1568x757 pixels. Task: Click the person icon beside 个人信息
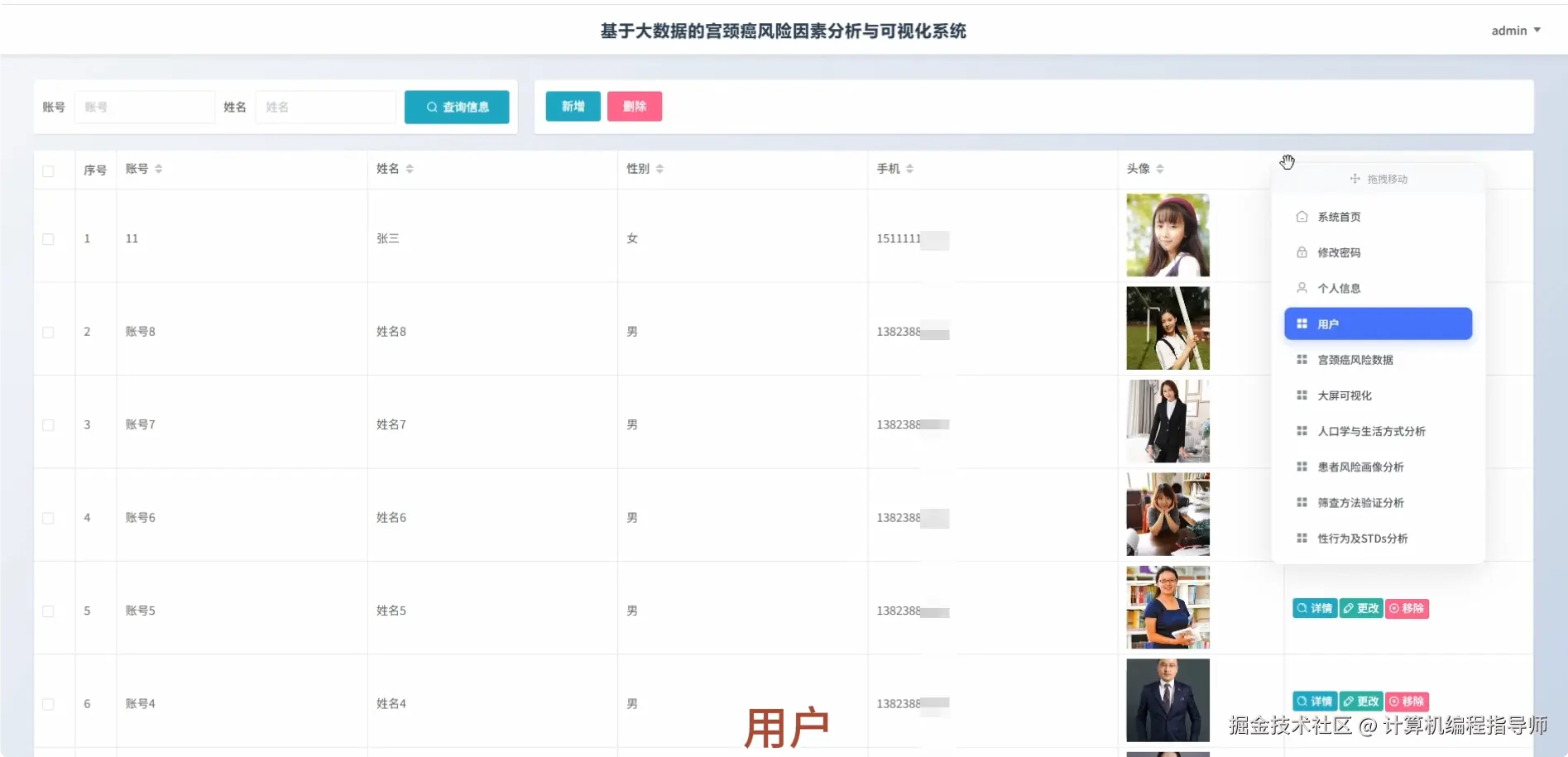pos(1302,288)
